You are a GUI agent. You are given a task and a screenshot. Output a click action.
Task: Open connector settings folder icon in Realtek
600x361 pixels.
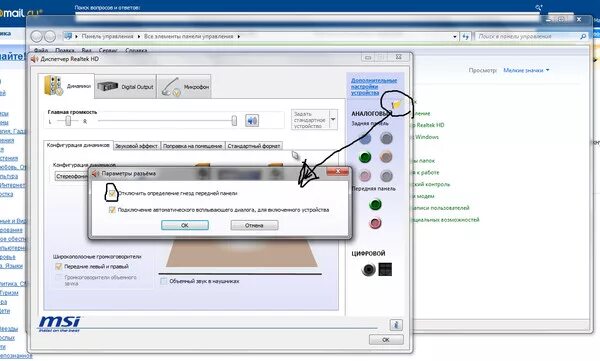[397, 104]
